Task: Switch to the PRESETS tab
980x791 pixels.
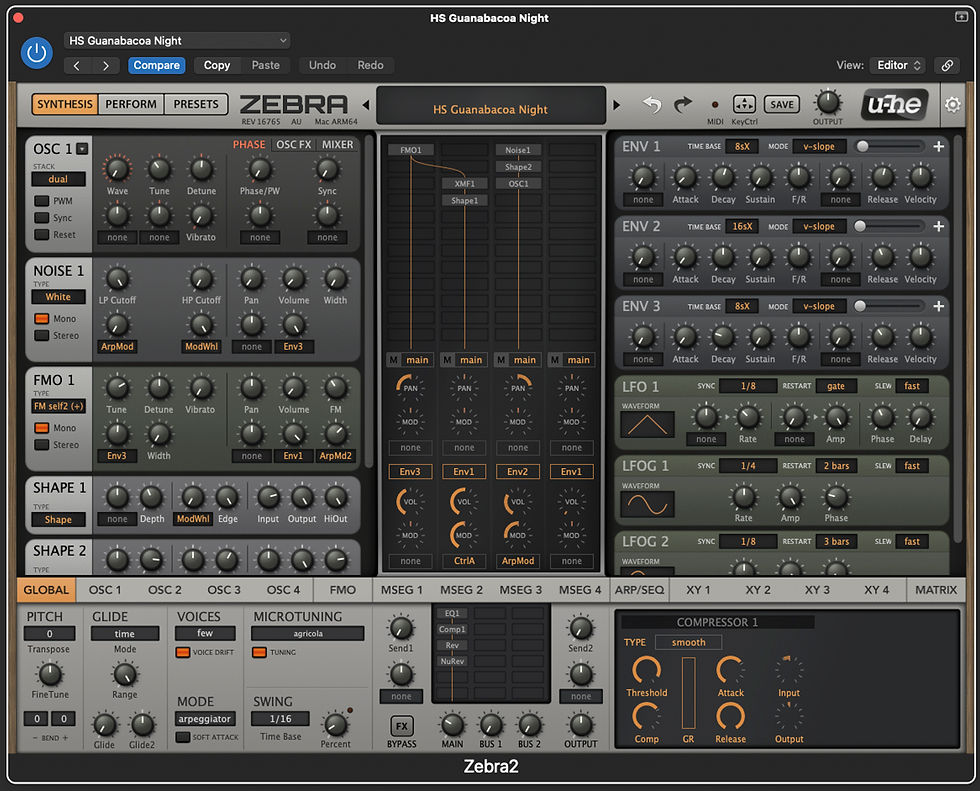Action: coord(196,104)
